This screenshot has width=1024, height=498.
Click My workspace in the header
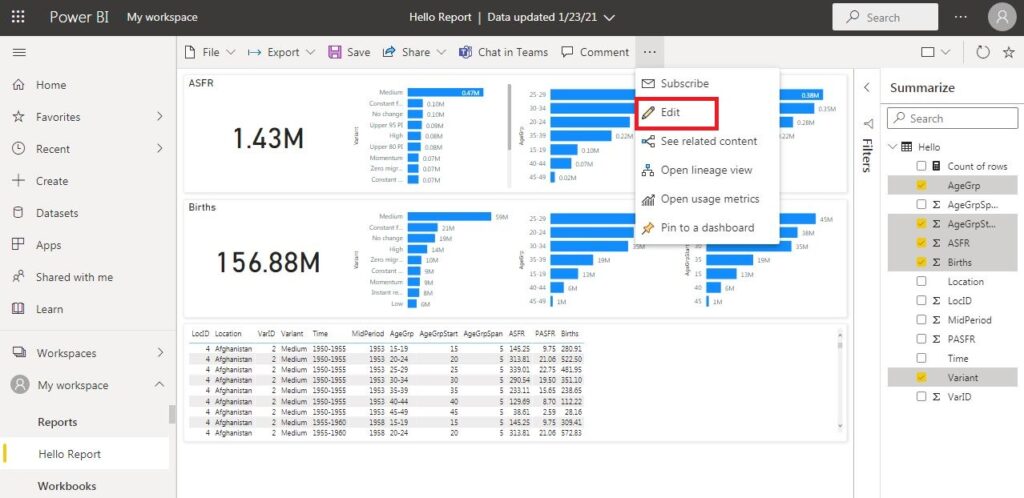pos(162,18)
